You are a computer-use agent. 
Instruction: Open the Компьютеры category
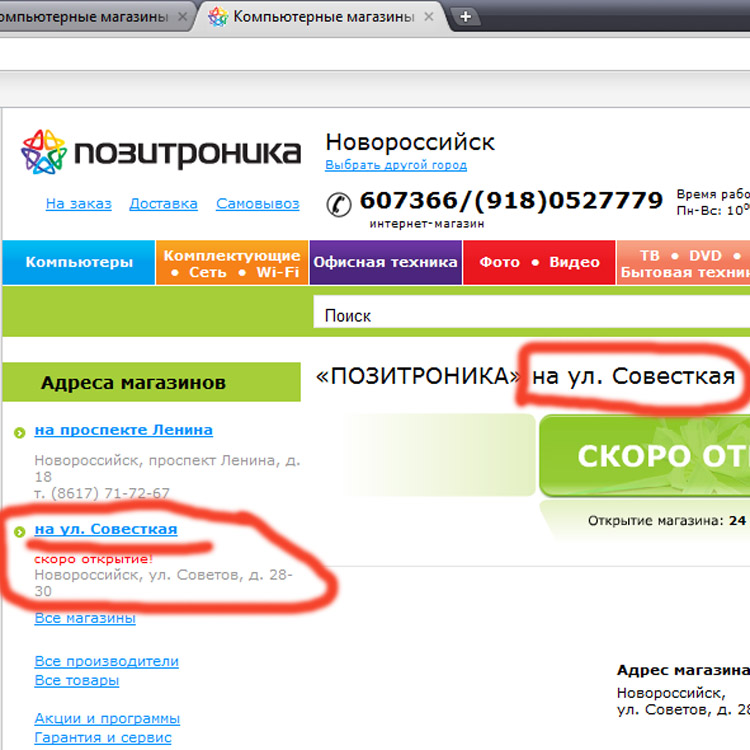click(79, 263)
